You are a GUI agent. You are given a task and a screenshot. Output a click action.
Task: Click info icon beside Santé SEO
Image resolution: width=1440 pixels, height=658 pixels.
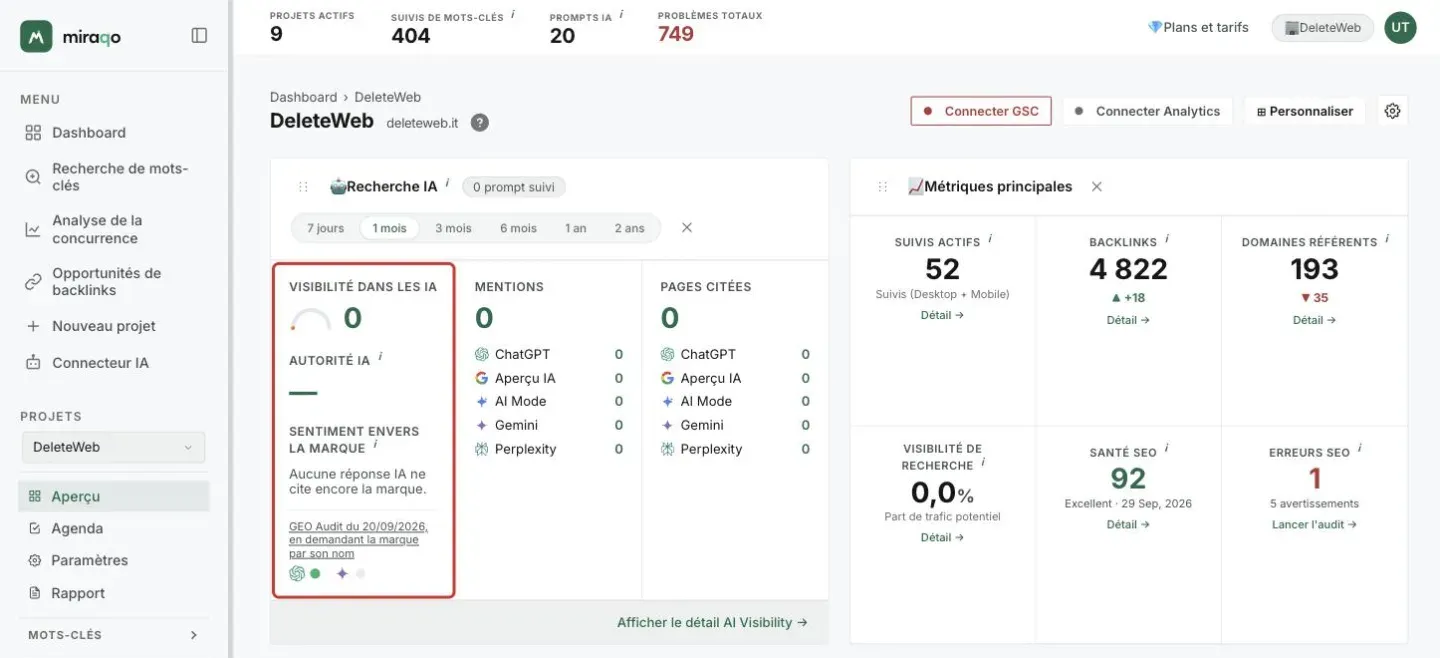click(1167, 449)
